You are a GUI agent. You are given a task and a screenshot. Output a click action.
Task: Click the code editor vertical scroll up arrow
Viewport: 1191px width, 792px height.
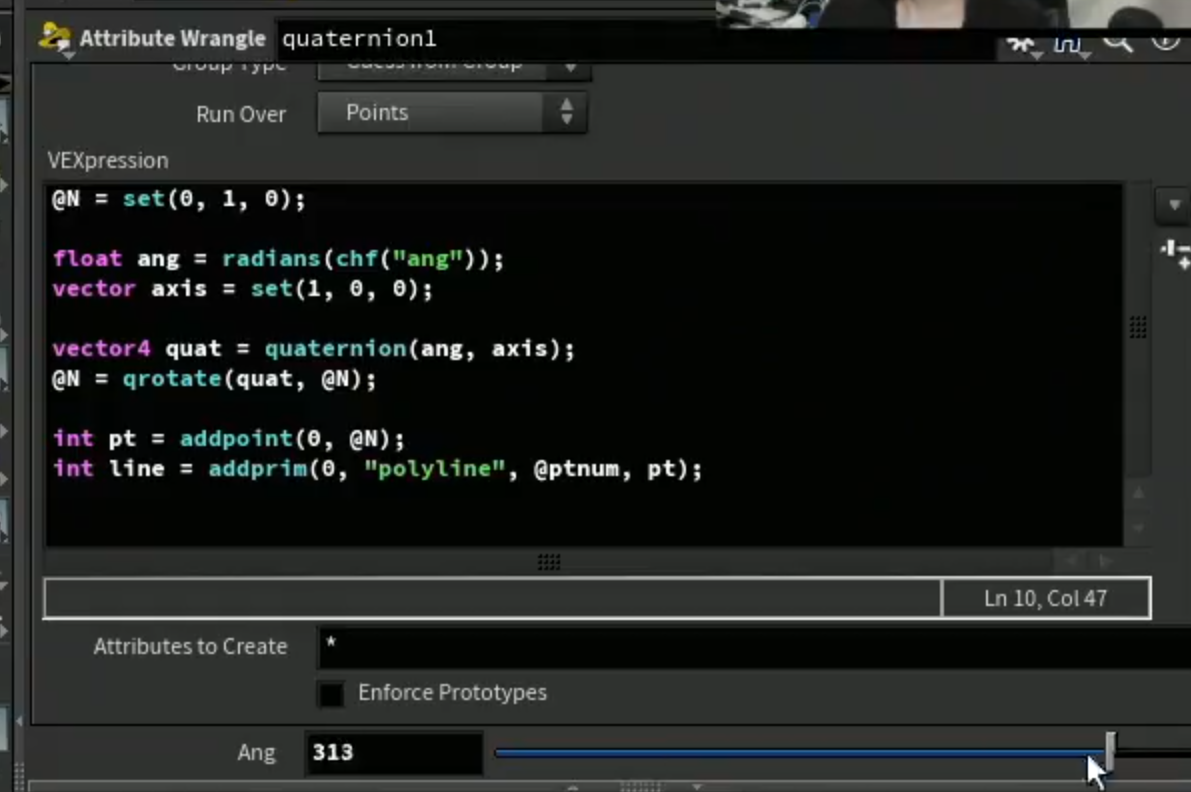1138,494
